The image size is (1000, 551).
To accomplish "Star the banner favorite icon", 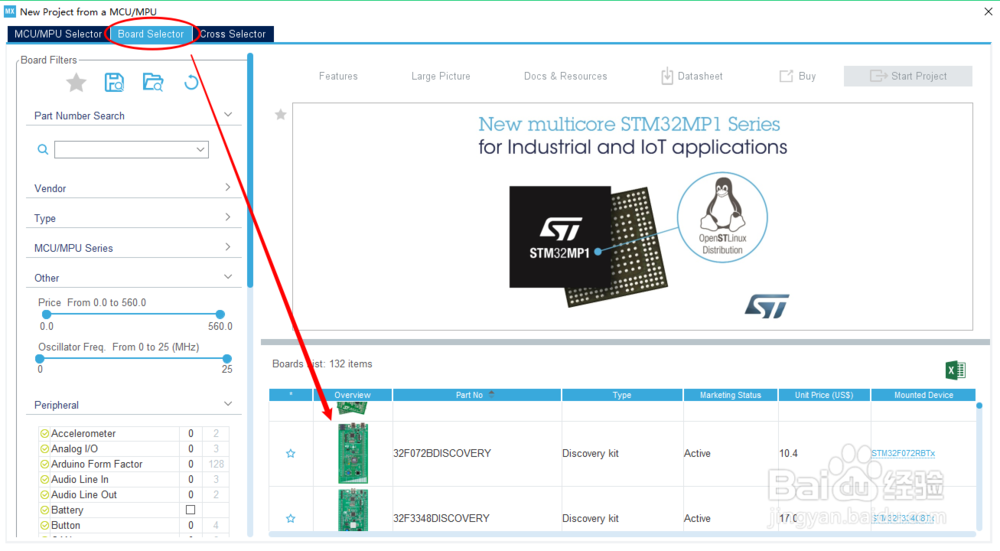I will click(x=281, y=115).
